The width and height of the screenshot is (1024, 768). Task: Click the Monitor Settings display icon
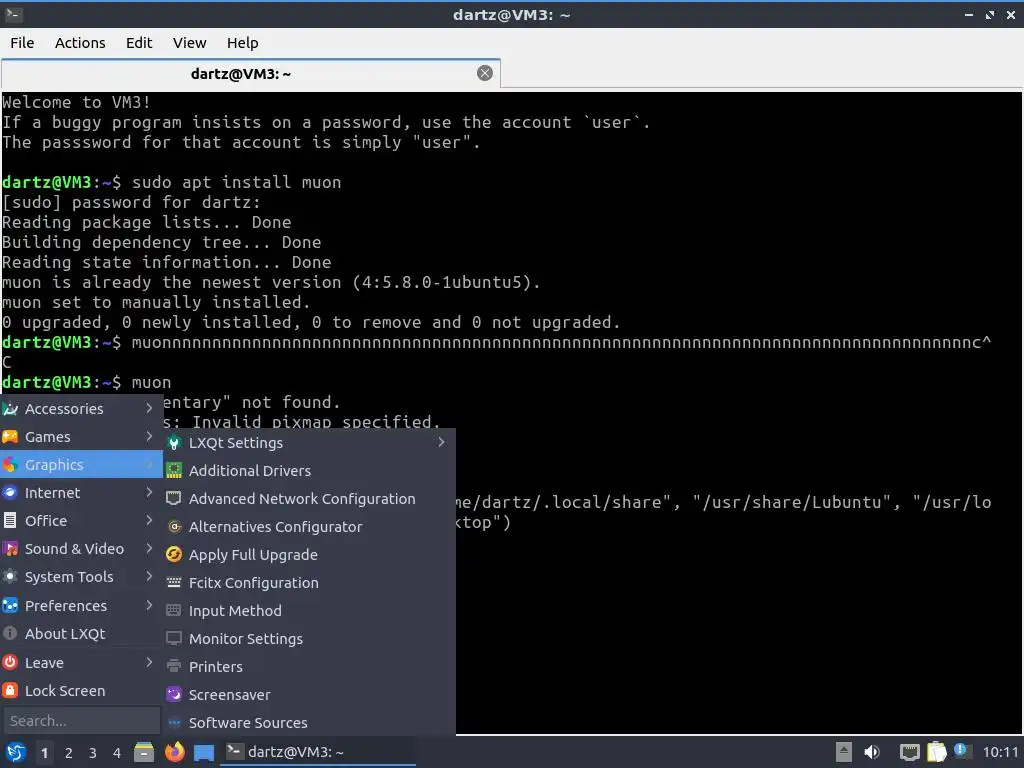tap(174, 638)
